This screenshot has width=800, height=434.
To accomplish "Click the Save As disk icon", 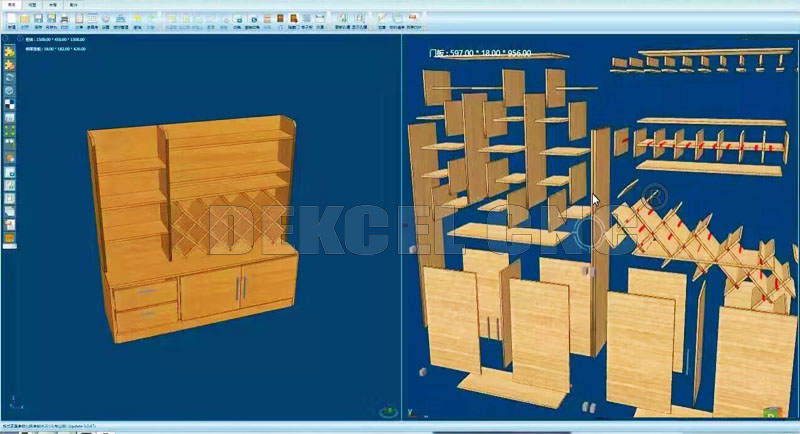I will coord(52,19).
